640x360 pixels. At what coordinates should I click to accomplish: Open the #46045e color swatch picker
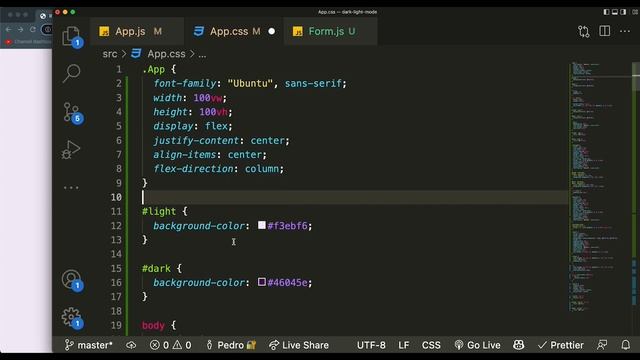pyautogui.click(x=262, y=282)
